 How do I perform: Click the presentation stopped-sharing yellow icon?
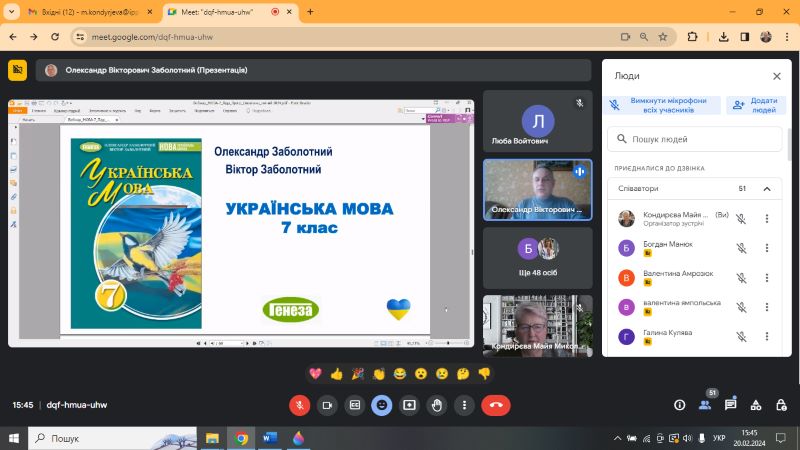click(x=17, y=70)
